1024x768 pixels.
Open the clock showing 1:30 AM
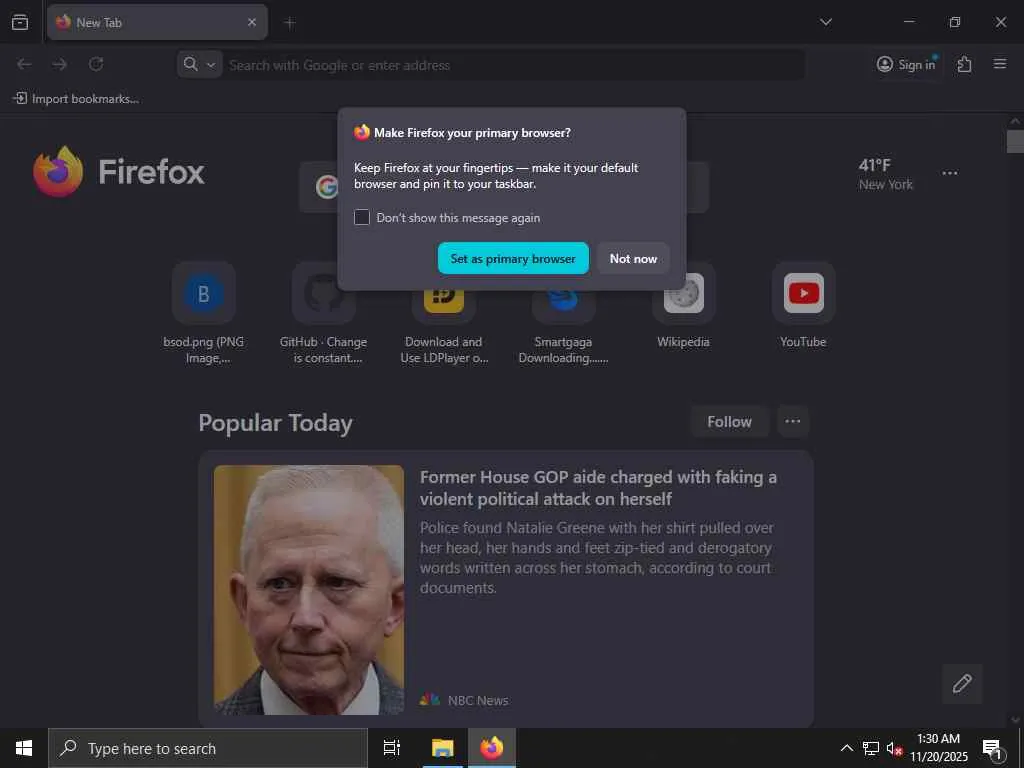(938, 748)
